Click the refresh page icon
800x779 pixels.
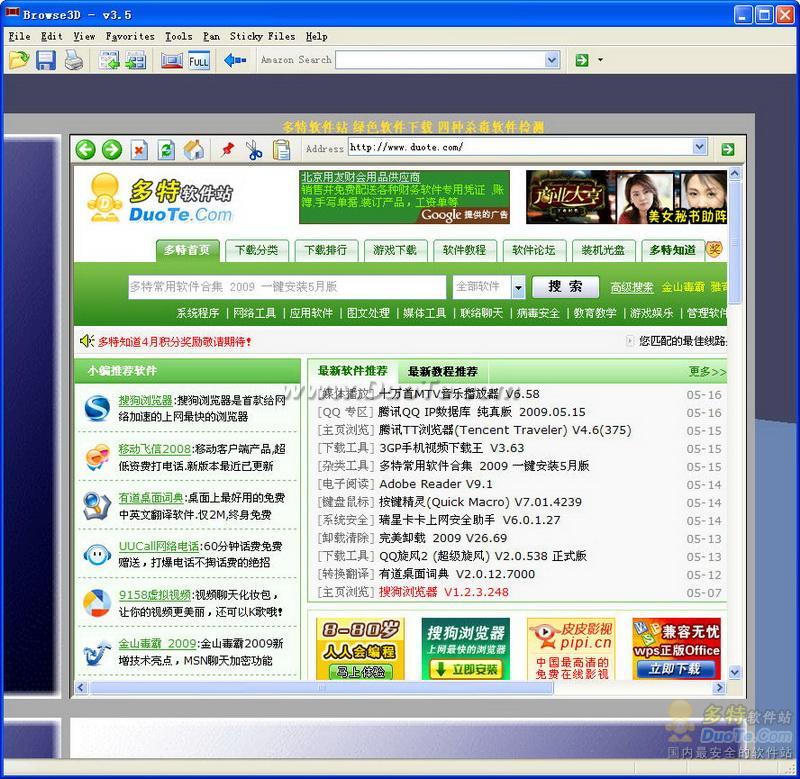166,150
